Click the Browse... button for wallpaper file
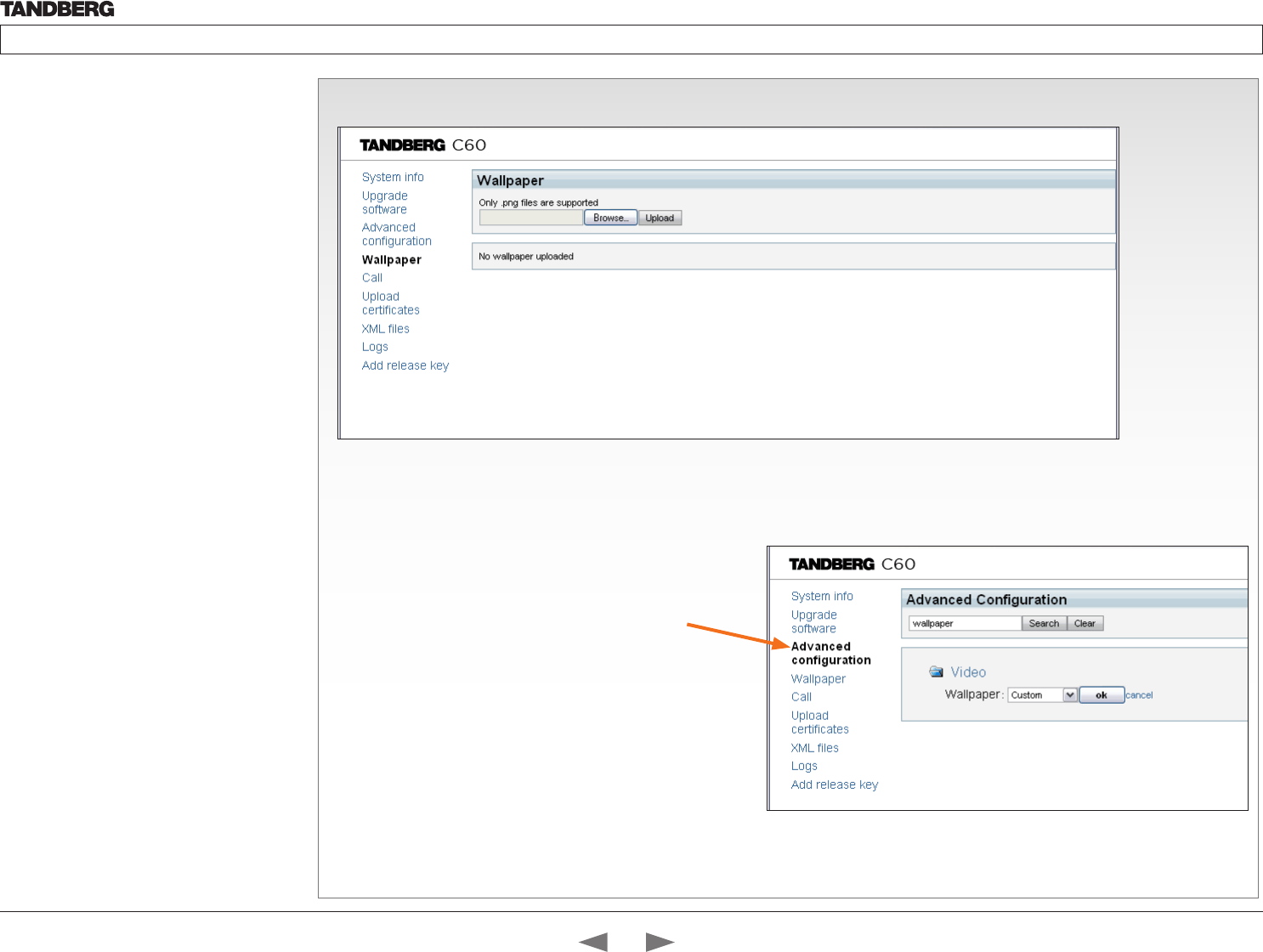Screen dimensions: 1263x952 pos(610,218)
